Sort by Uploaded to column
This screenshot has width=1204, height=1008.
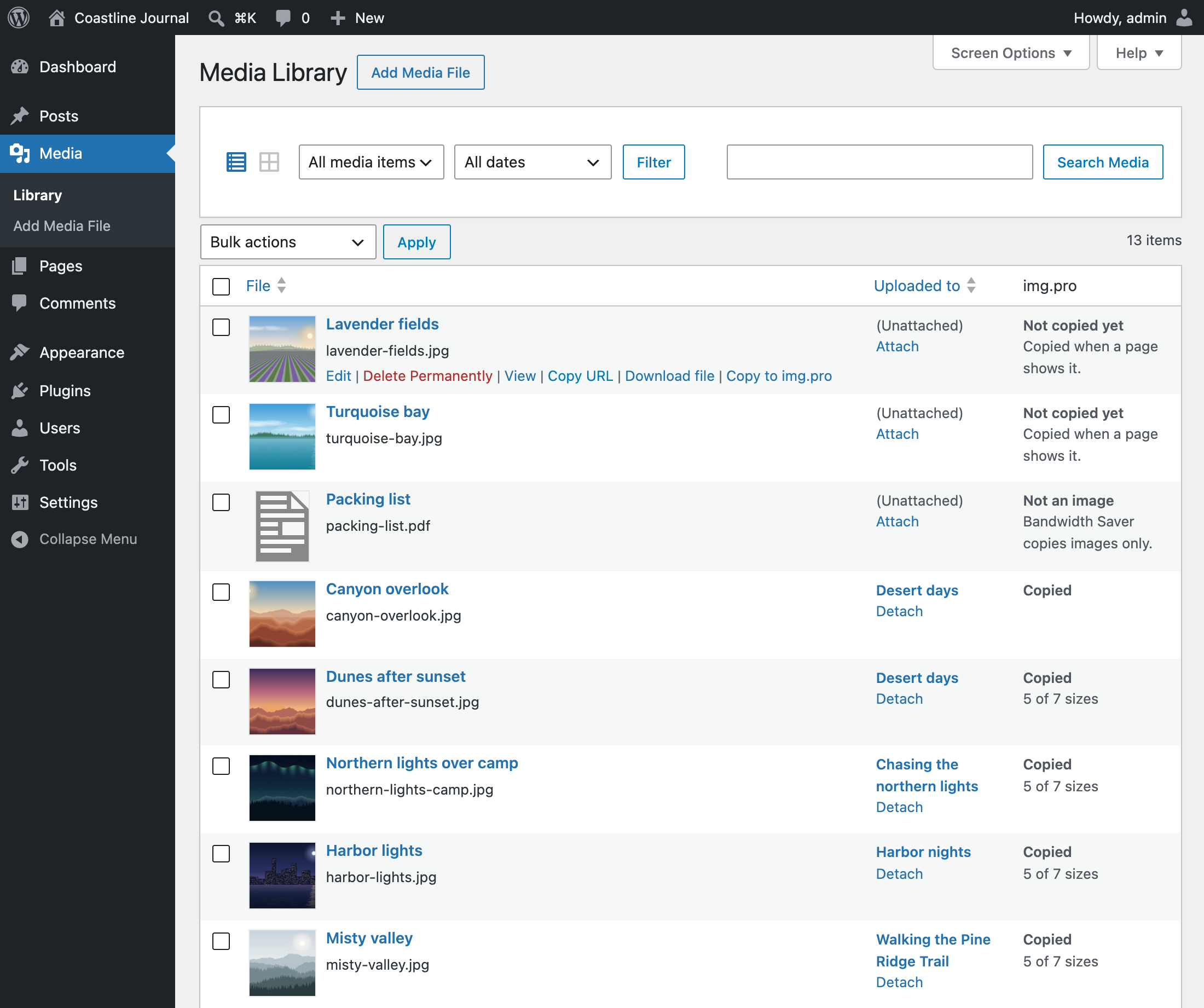tap(924, 286)
